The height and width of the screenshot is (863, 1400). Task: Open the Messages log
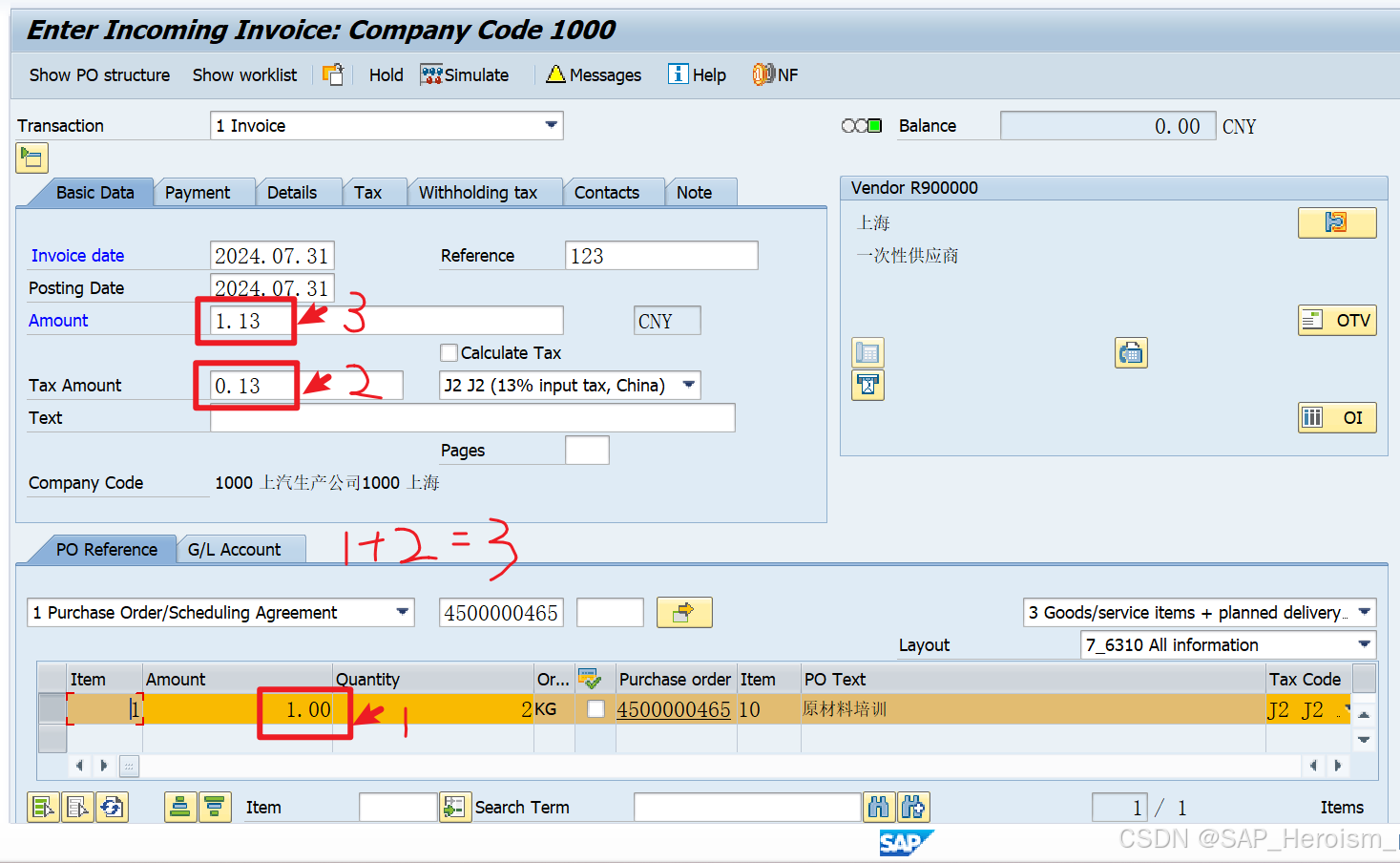point(594,74)
